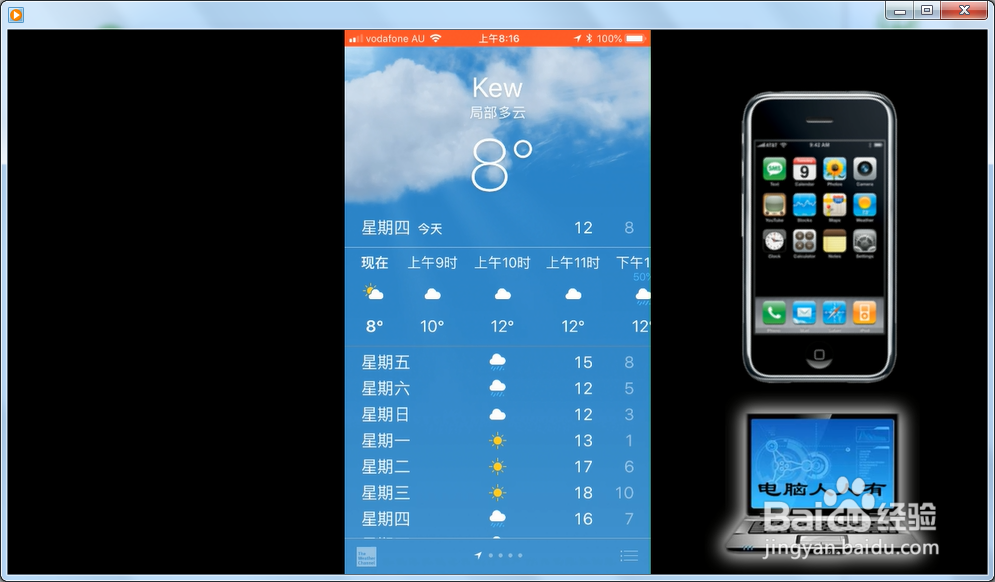Close the video player window
Viewport: 995px width, 582px height.
click(x=964, y=10)
